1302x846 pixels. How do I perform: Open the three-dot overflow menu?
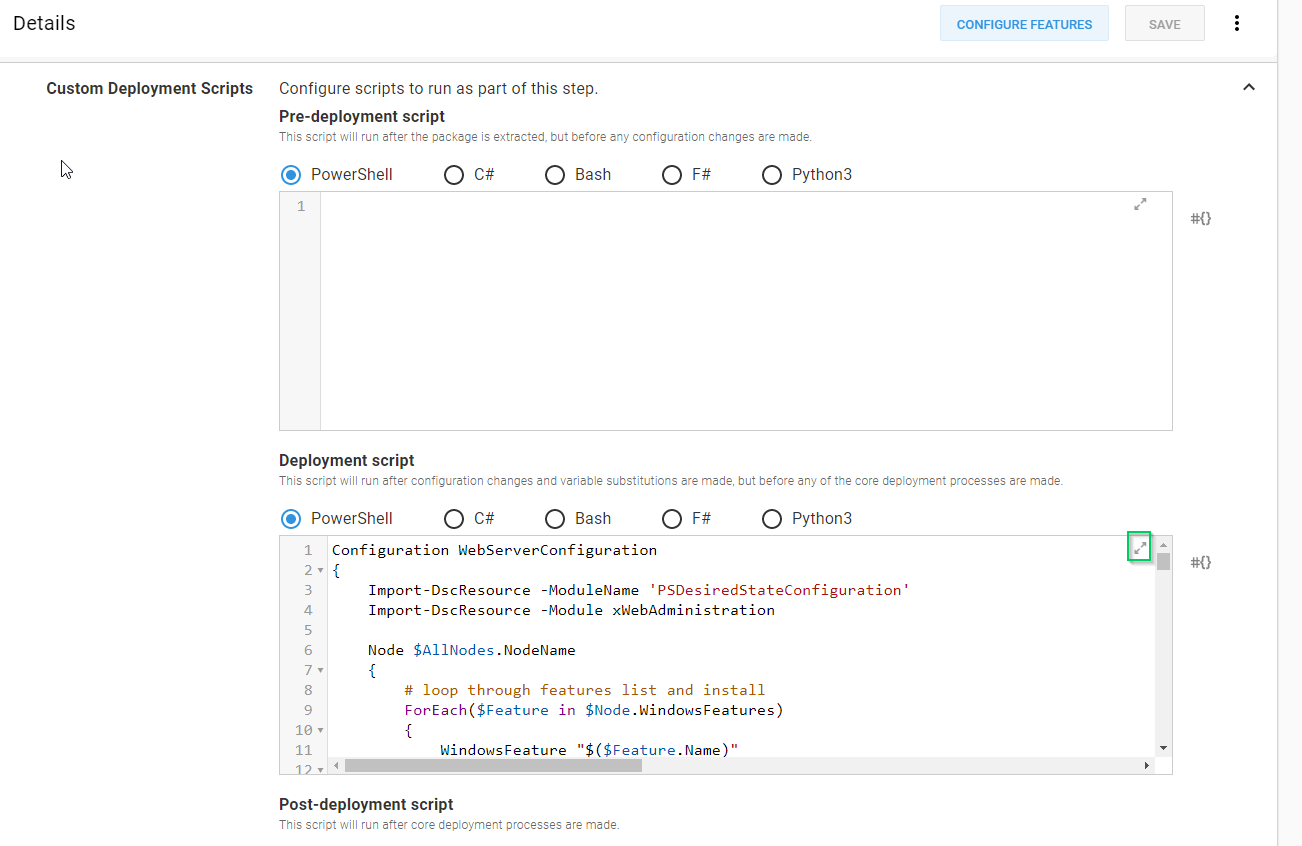[x=1237, y=24]
